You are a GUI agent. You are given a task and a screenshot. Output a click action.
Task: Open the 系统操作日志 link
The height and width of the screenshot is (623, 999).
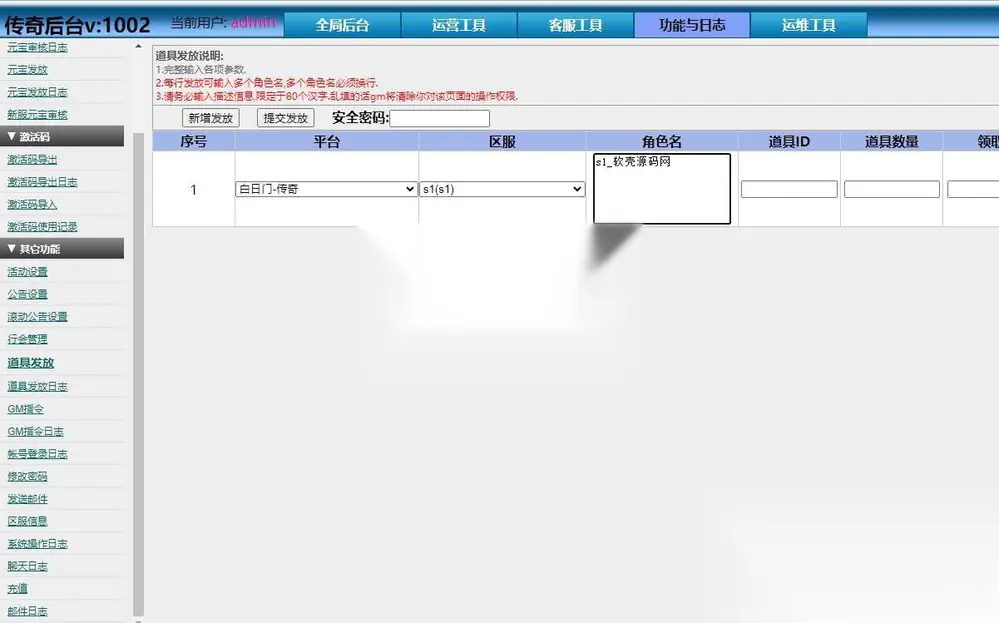37,543
